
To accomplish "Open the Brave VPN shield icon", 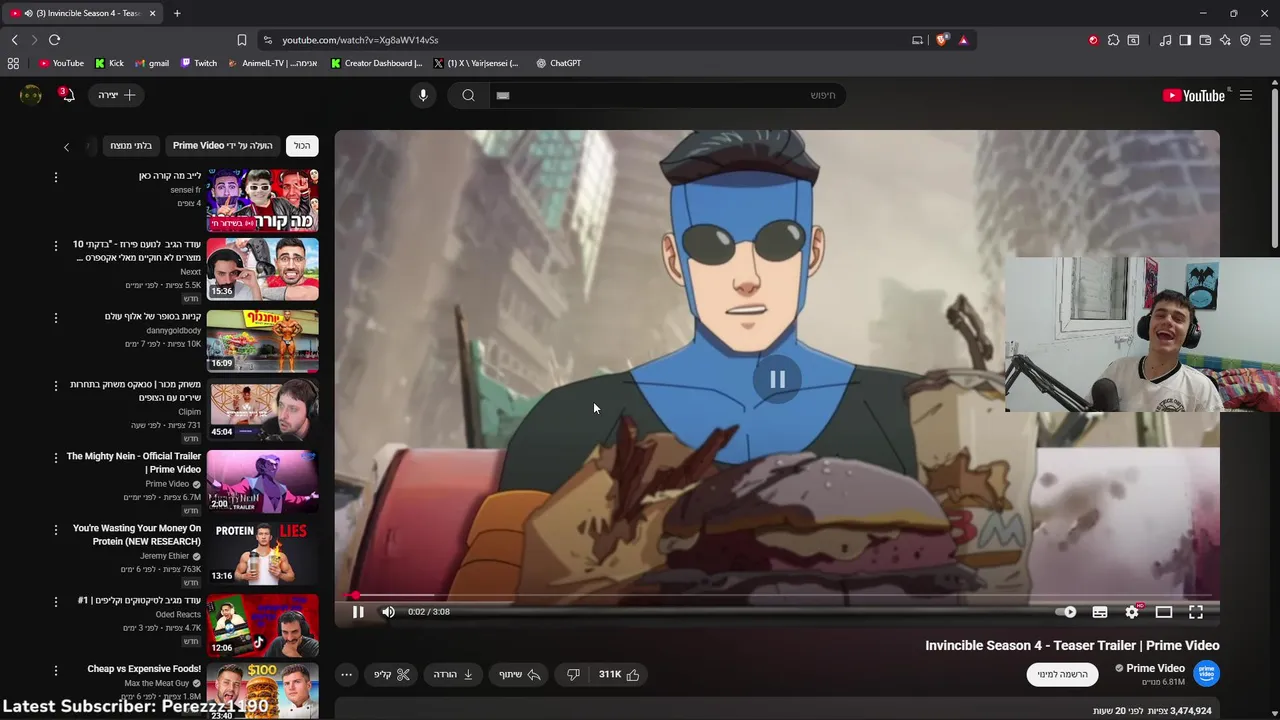I will tap(1245, 40).
